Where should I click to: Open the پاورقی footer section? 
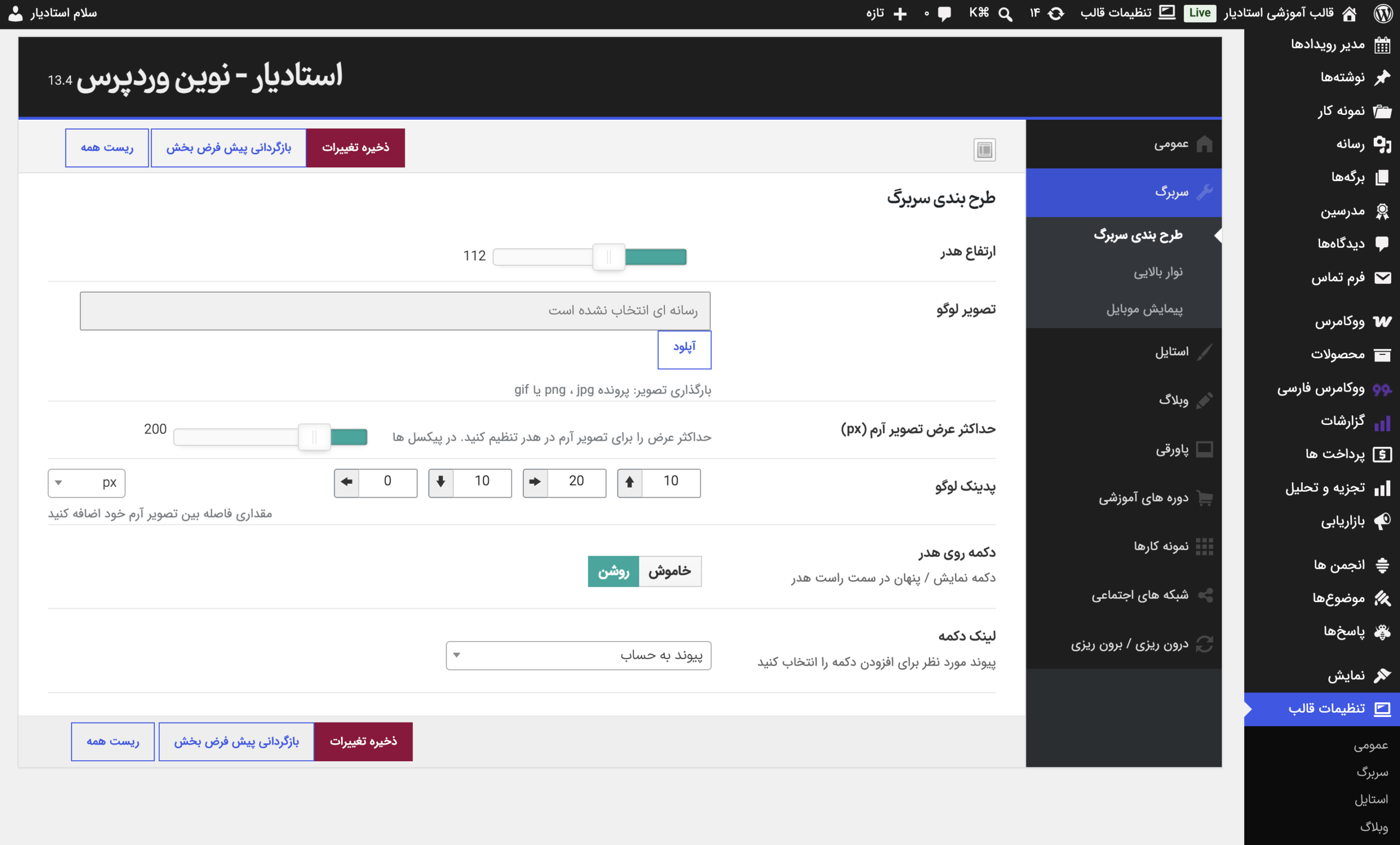click(x=1123, y=450)
